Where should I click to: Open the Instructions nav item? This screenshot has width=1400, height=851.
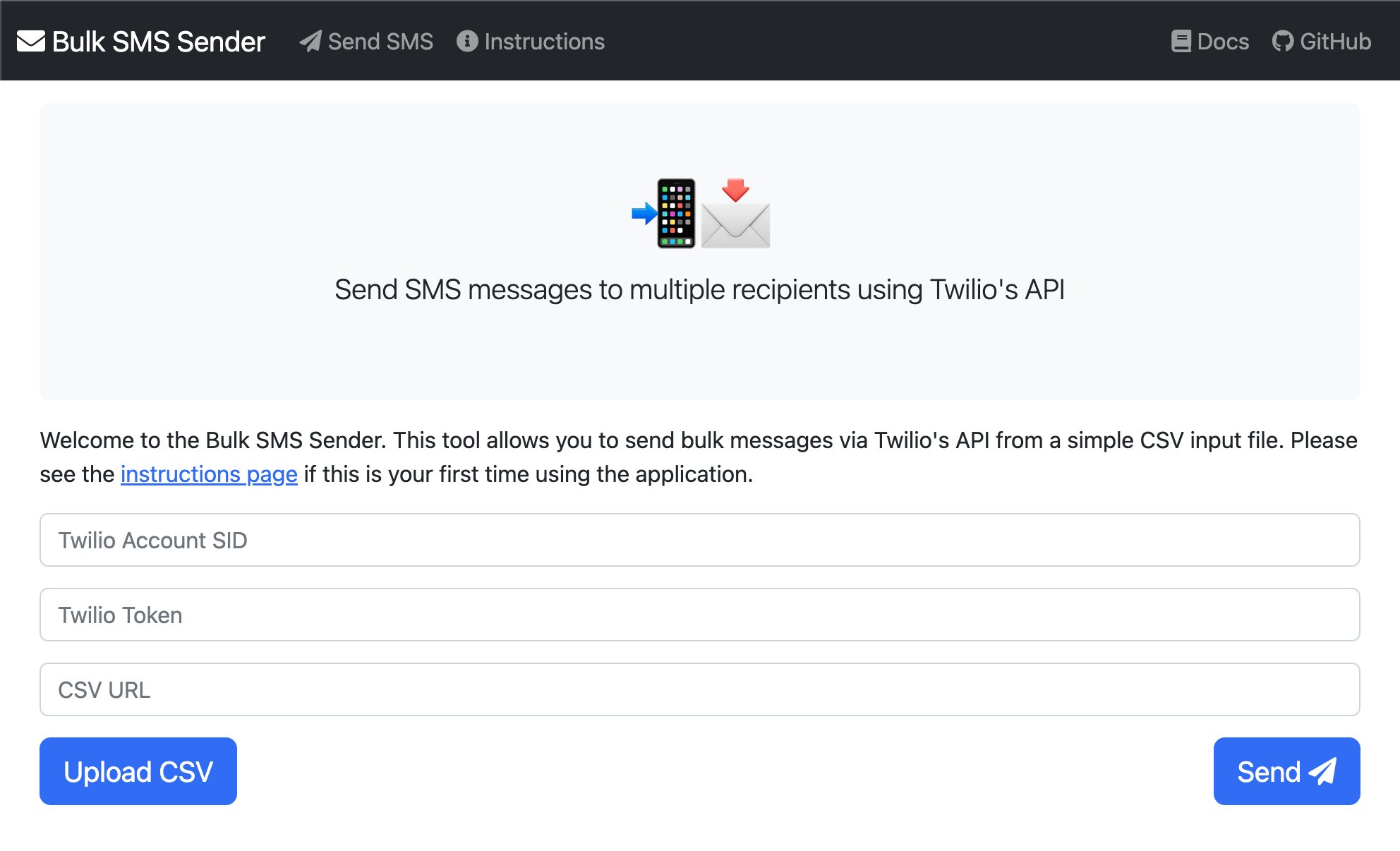click(544, 42)
